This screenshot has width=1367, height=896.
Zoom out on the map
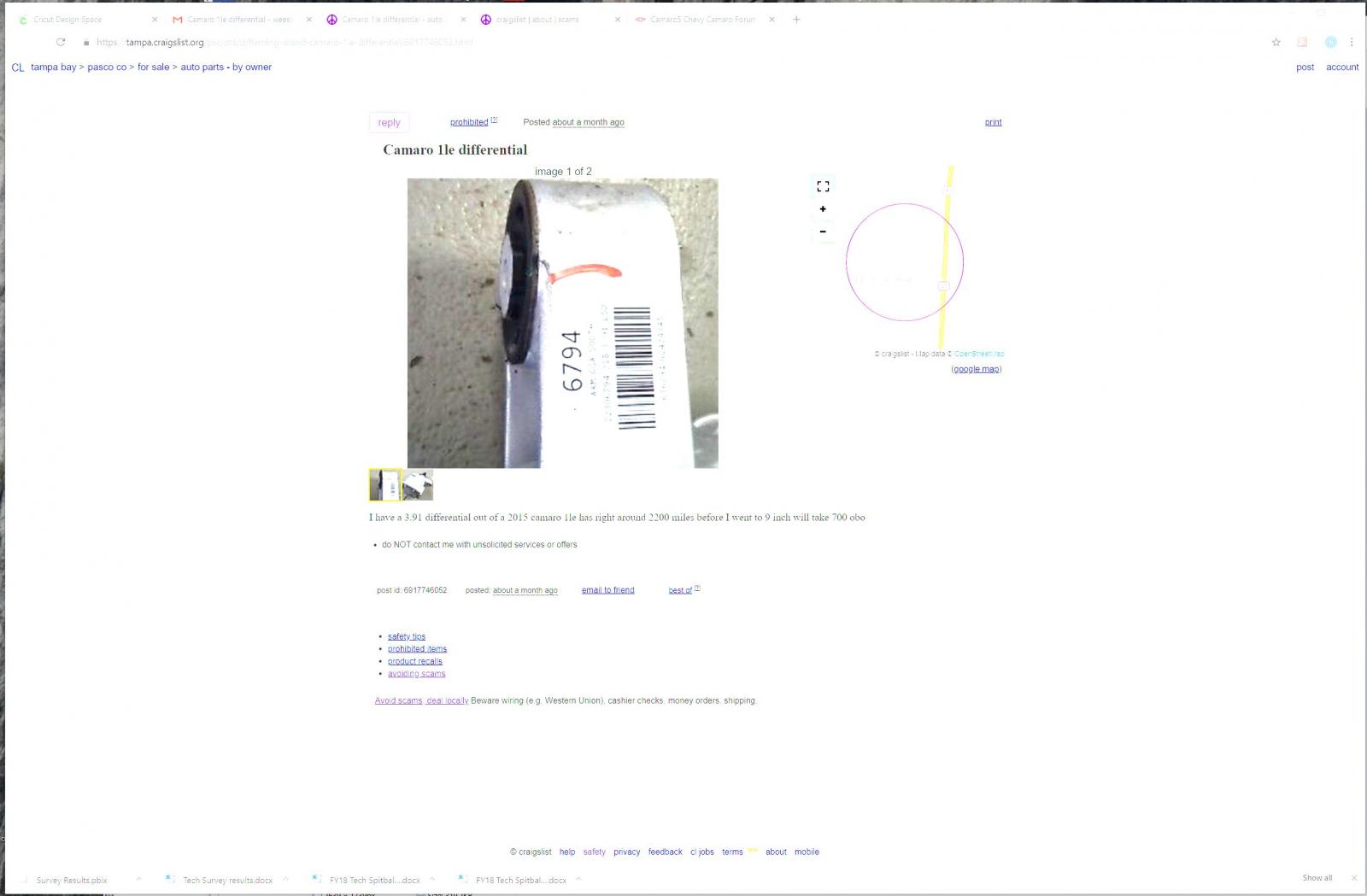(823, 231)
